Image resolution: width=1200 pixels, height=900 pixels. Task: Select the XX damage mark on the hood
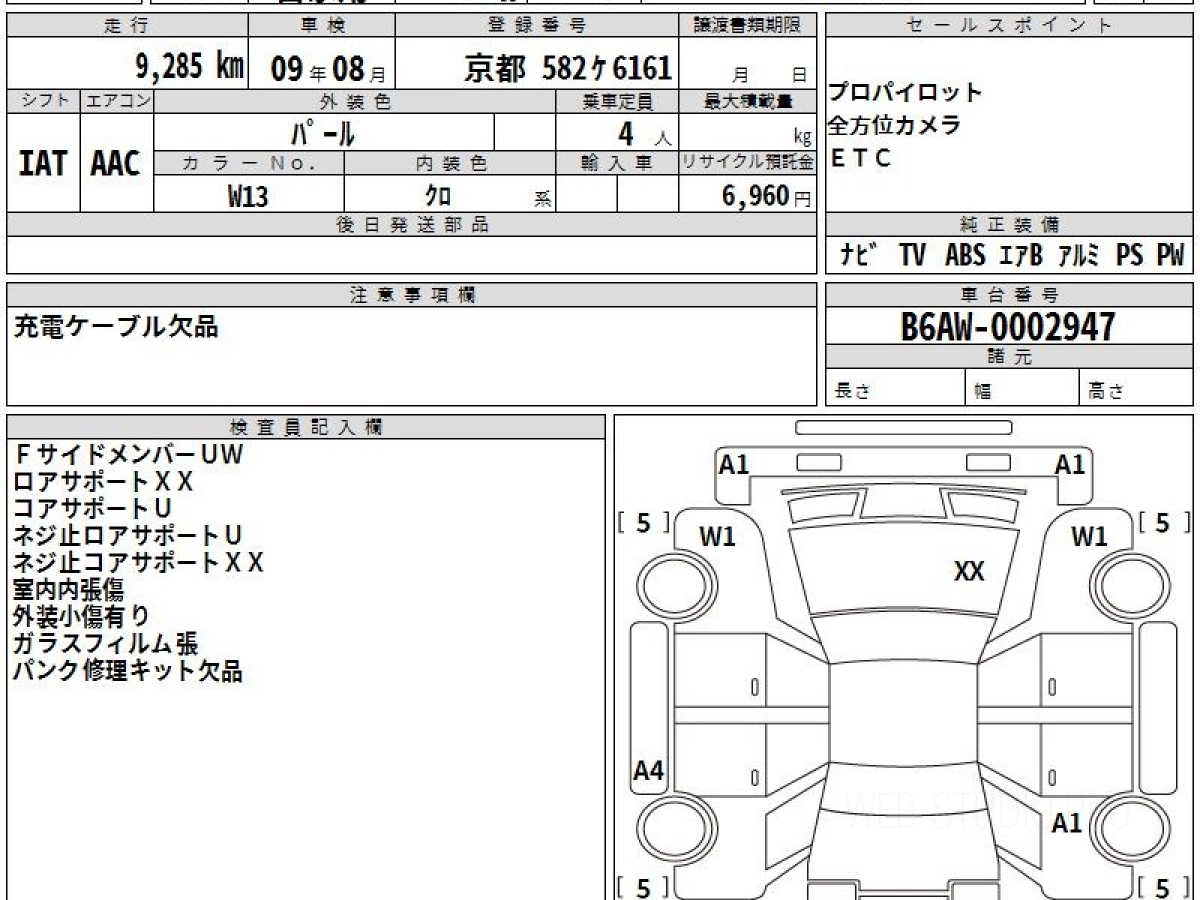[969, 571]
